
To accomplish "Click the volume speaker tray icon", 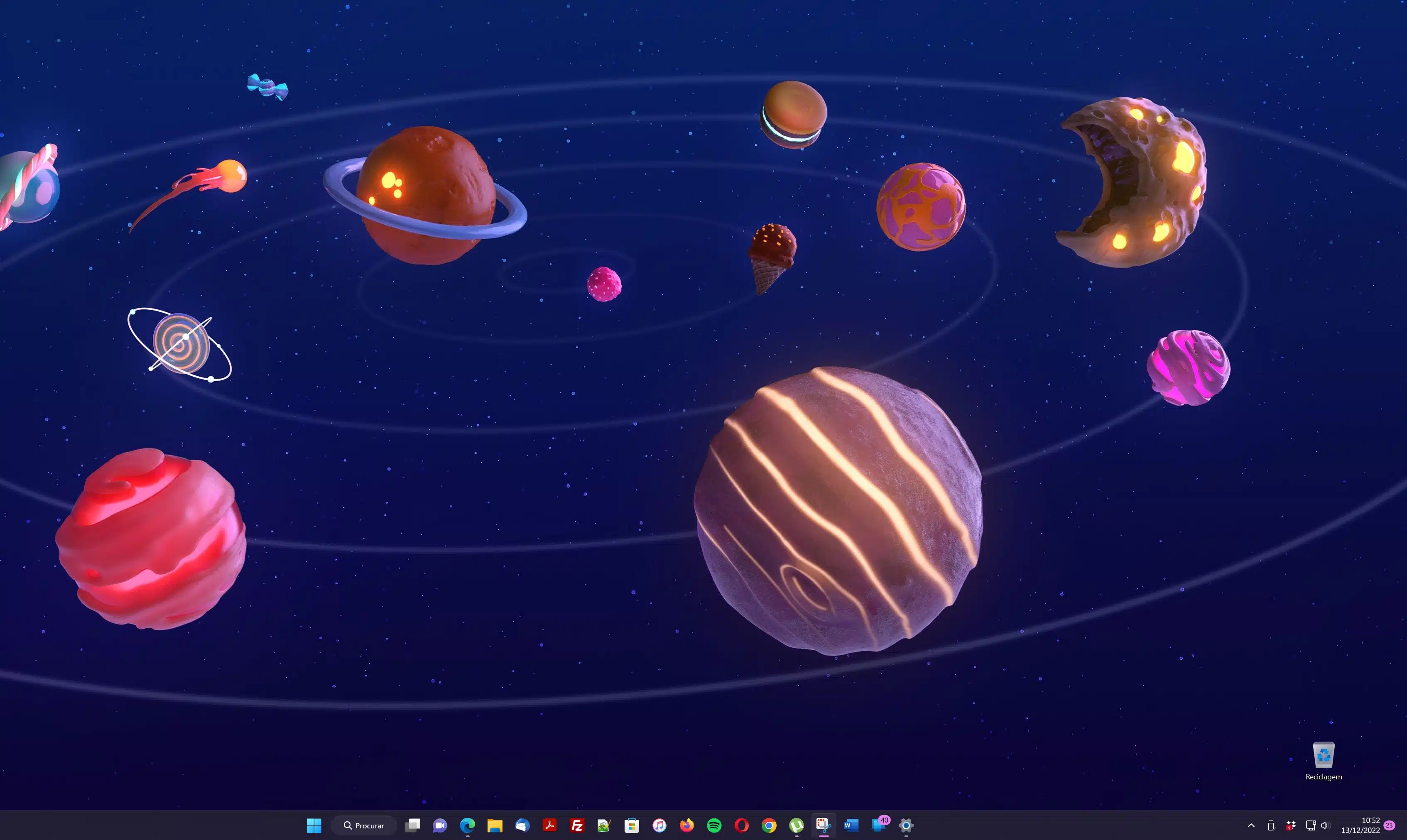I will [x=1325, y=825].
